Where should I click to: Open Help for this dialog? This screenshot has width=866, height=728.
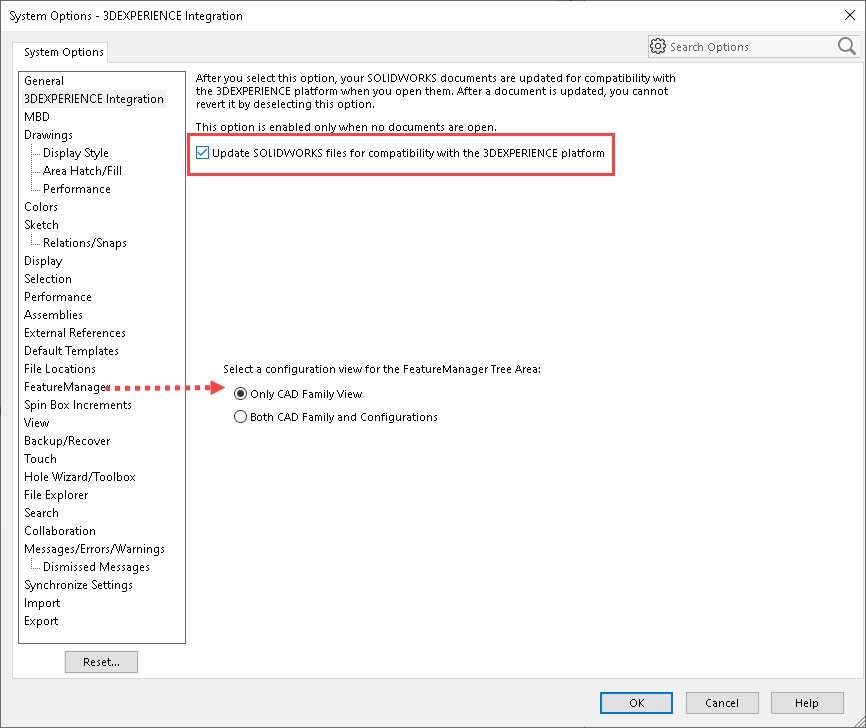click(x=807, y=703)
